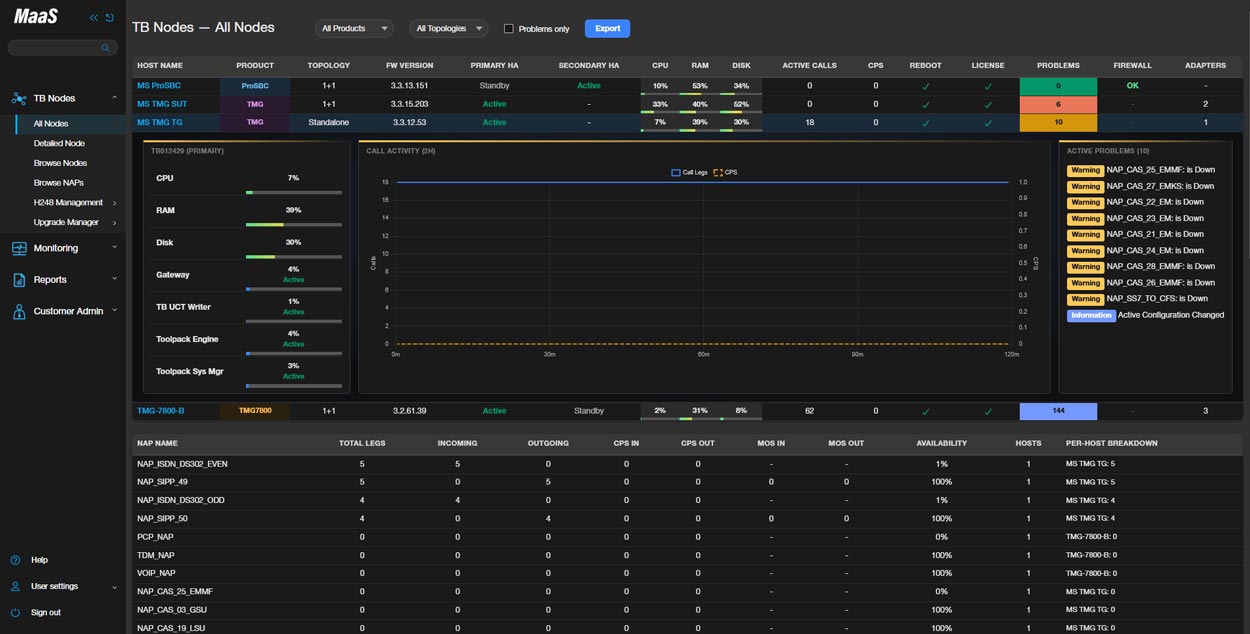The image size is (1250, 634).
Task: Click the Customer Admin person icon
Action: [19, 311]
